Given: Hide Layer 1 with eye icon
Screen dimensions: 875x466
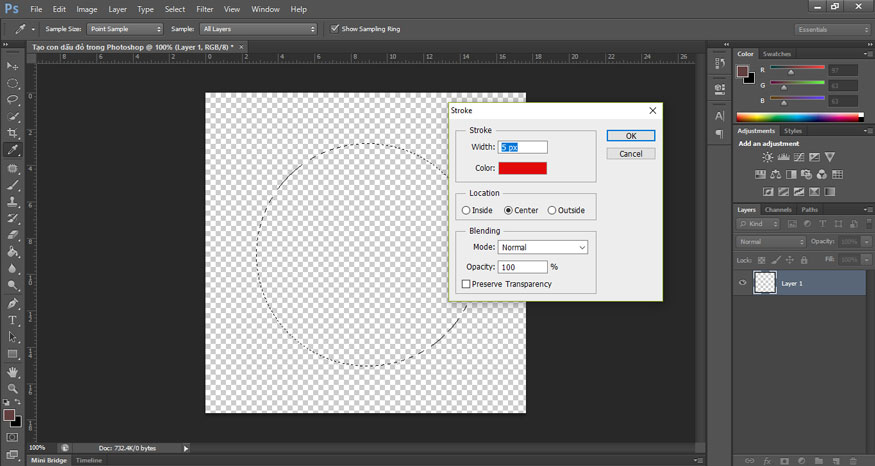Looking at the screenshot, I should (743, 283).
